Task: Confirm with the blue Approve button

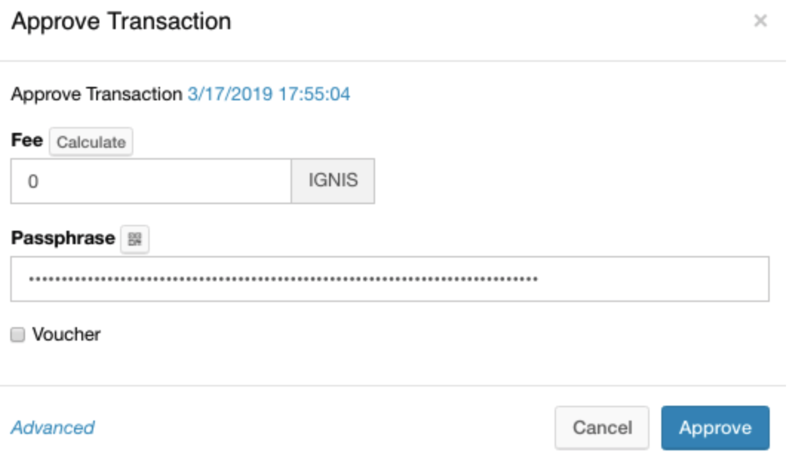Action: pyautogui.click(x=714, y=428)
